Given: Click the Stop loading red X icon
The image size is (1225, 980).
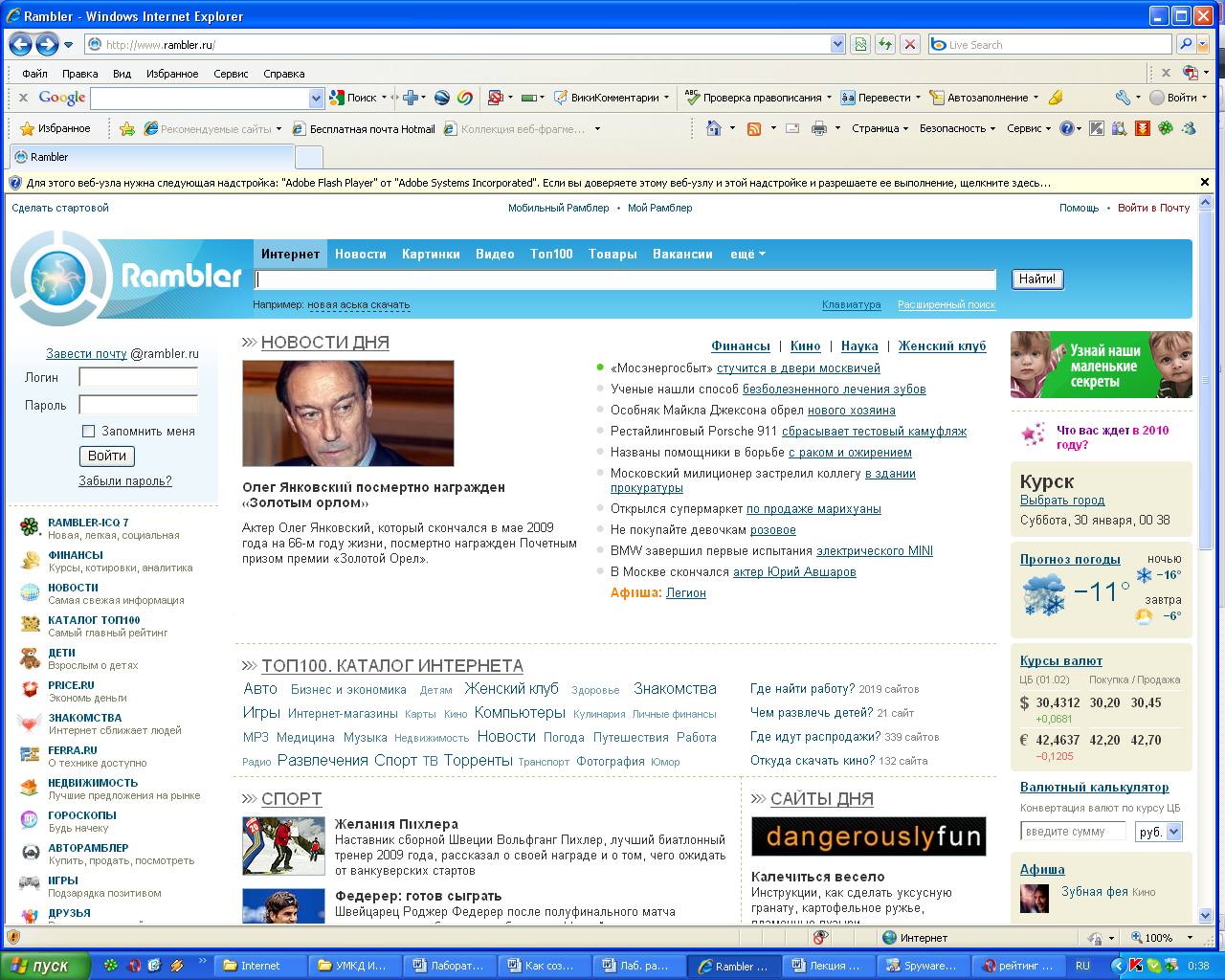Looking at the screenshot, I should [910, 44].
